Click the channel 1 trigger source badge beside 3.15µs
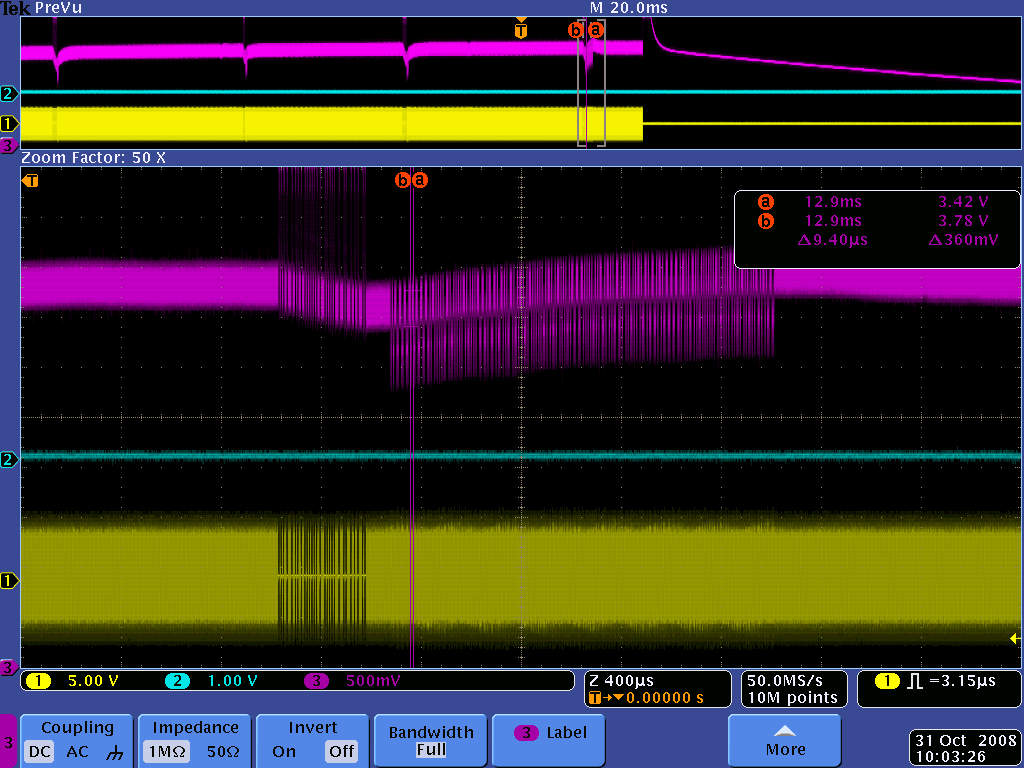The height and width of the screenshot is (768, 1024). click(887, 681)
